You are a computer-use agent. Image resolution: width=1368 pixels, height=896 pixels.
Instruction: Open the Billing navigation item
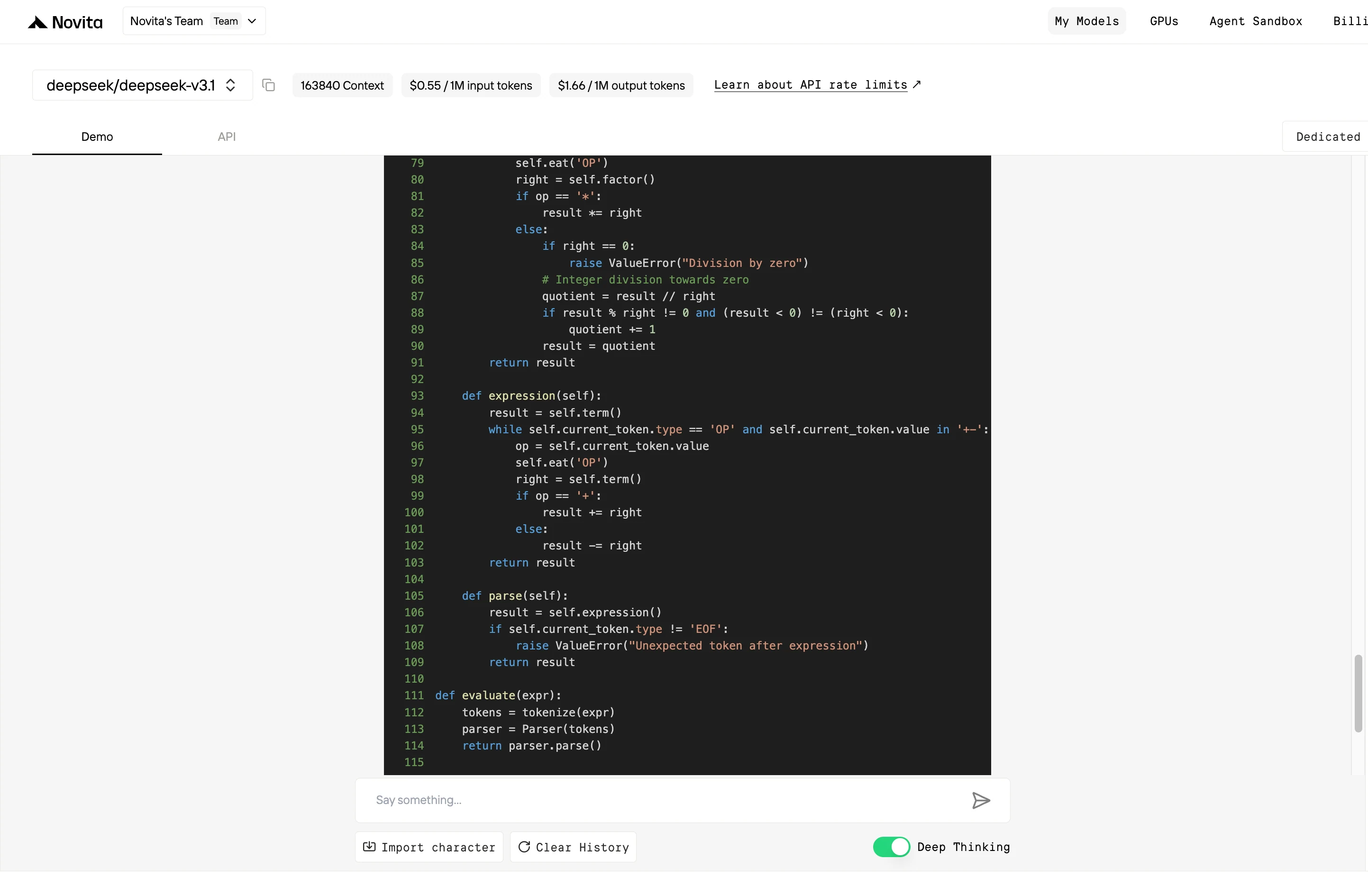pos(1350,21)
